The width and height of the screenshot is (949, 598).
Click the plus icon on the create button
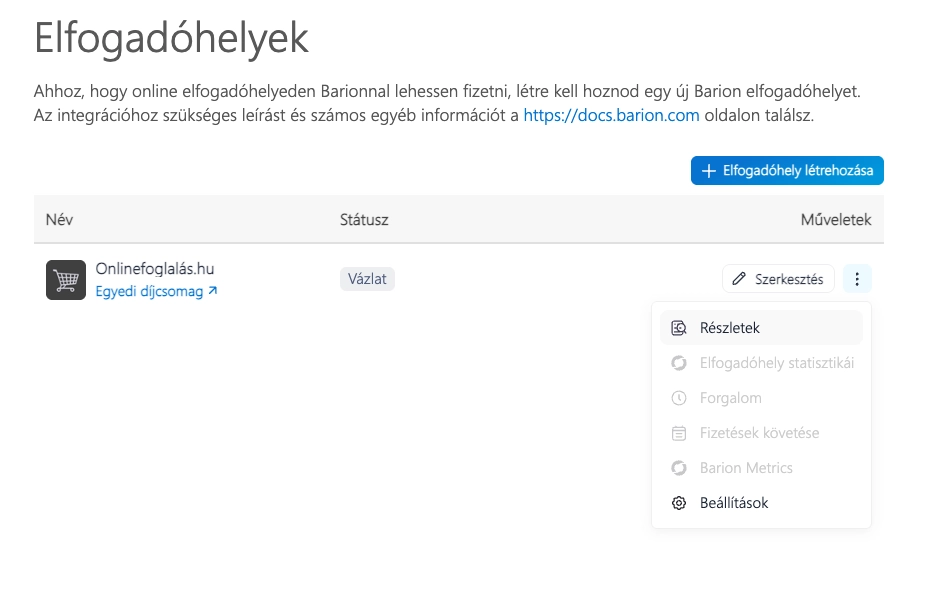(x=709, y=171)
